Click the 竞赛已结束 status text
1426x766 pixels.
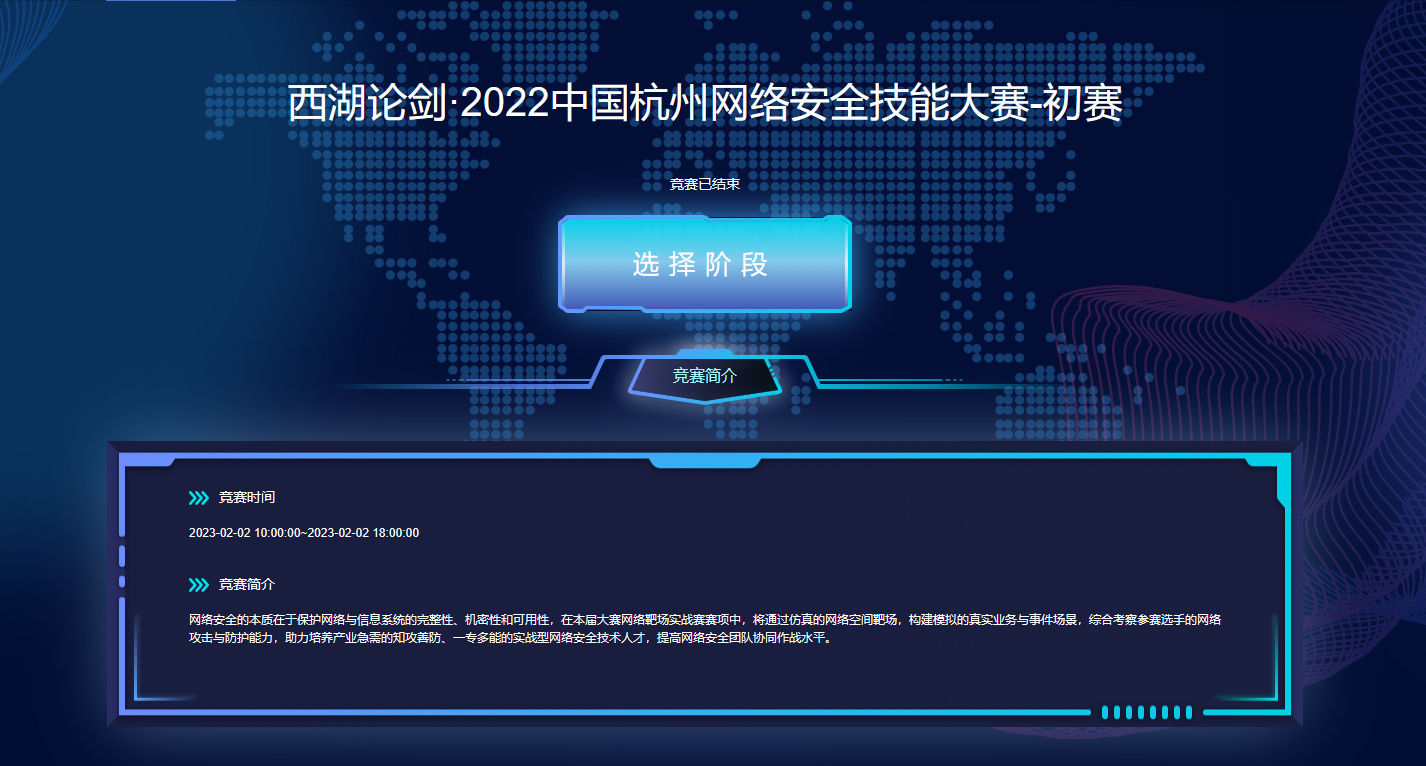pyautogui.click(x=705, y=184)
